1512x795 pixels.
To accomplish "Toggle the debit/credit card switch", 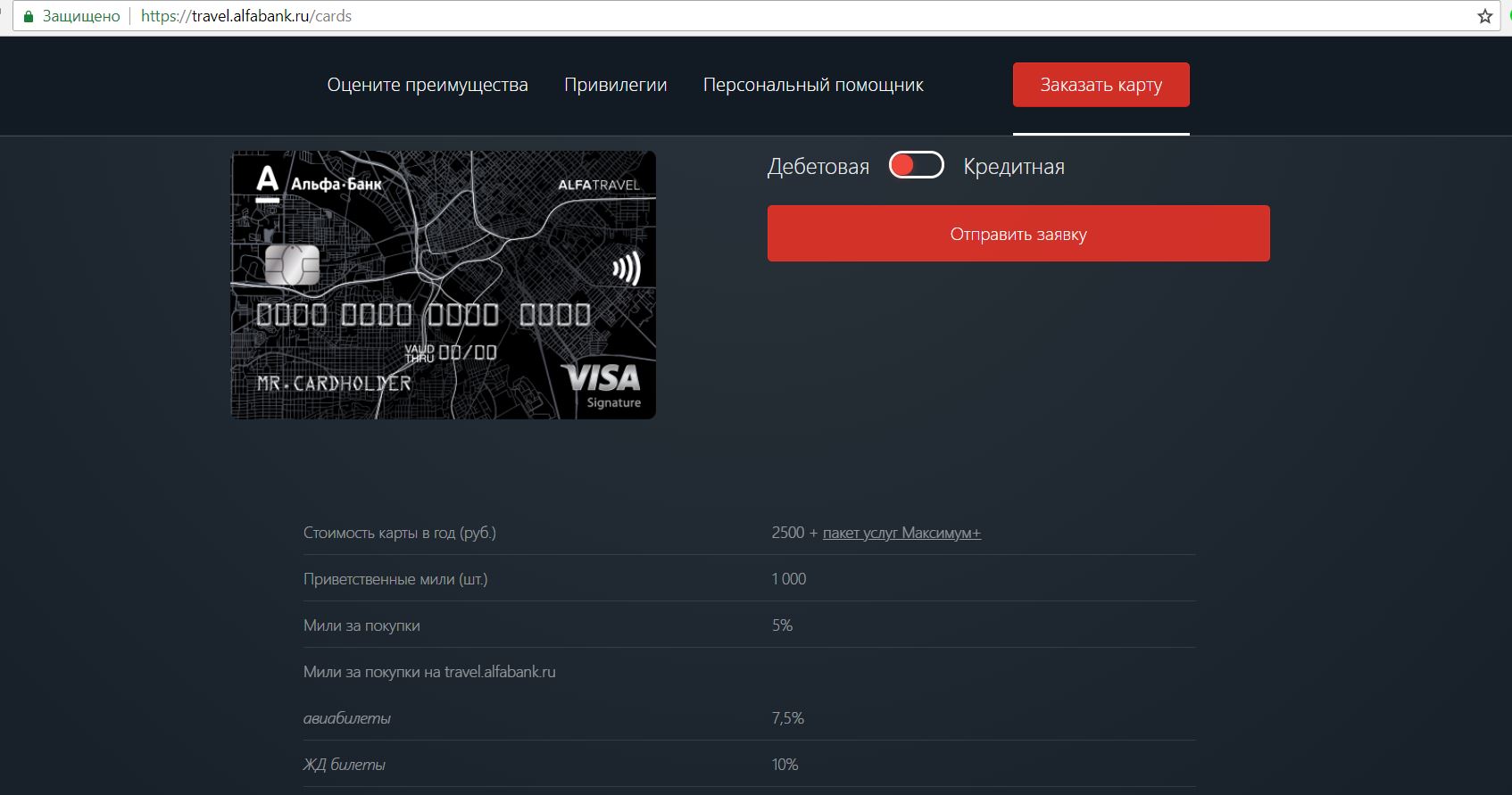I will tap(916, 166).
